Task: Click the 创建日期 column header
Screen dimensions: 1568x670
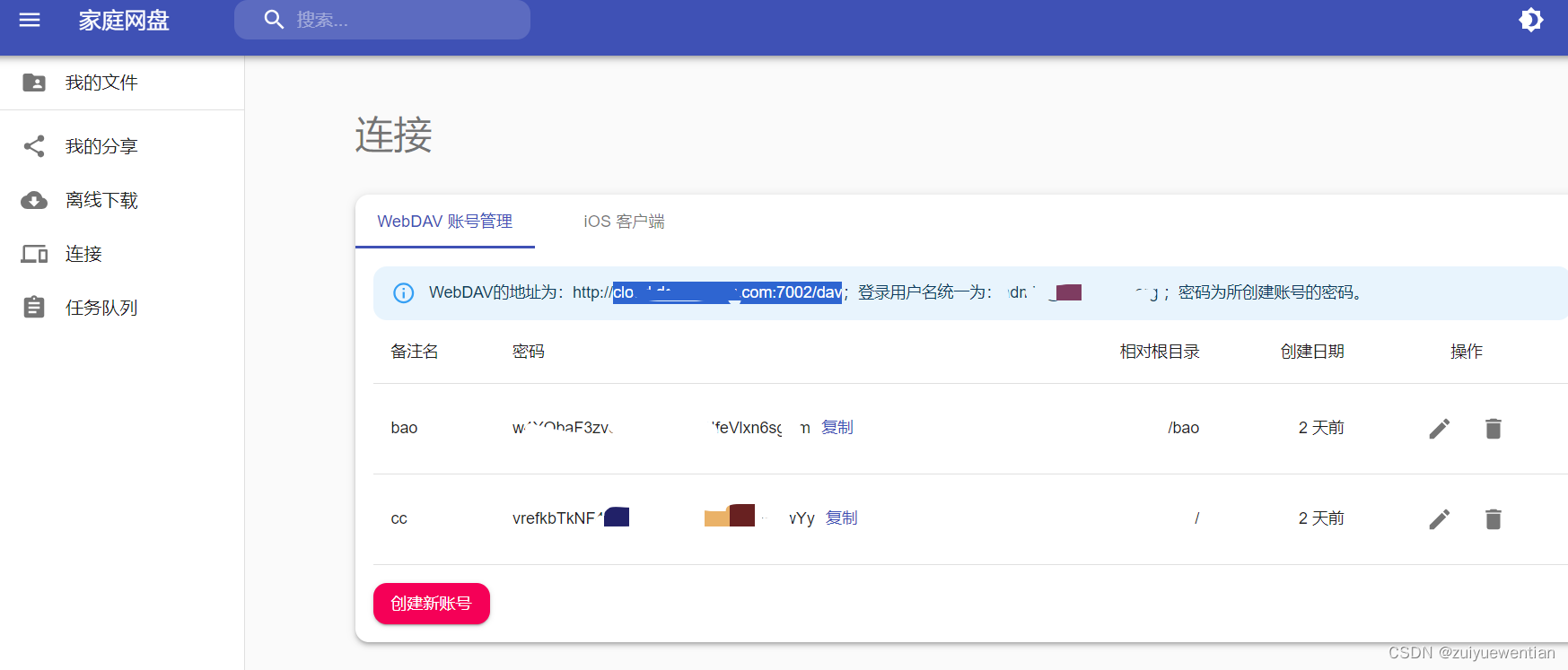Action: (x=1312, y=352)
